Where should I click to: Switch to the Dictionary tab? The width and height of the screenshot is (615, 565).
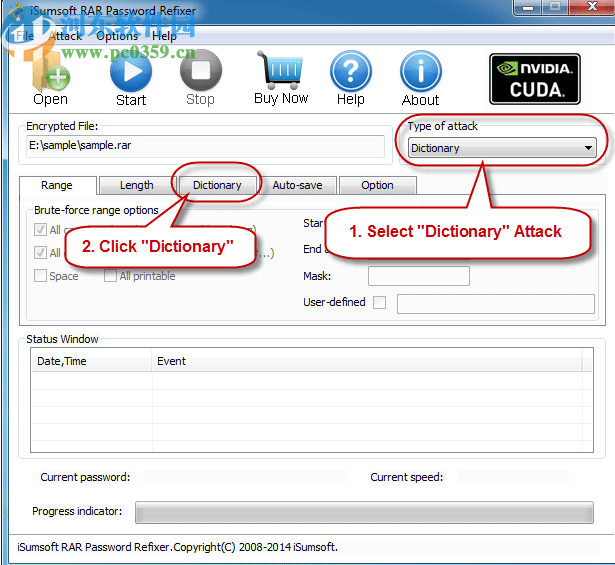(217, 185)
